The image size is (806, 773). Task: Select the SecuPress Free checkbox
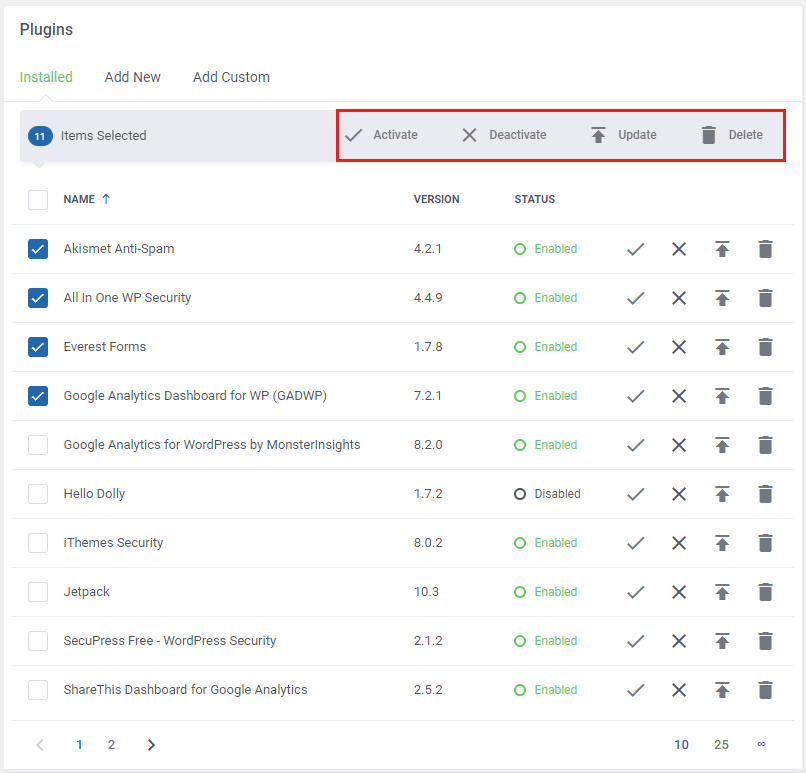point(38,641)
